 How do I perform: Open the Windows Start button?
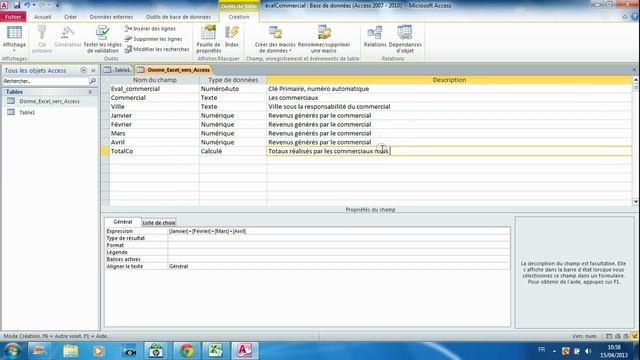coord(12,351)
